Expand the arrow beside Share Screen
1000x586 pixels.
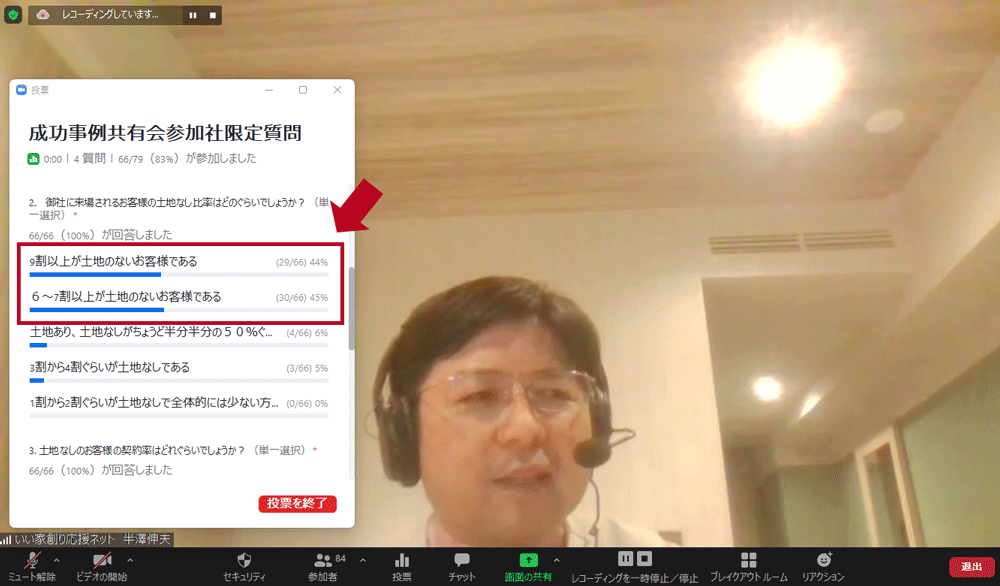(x=556, y=560)
